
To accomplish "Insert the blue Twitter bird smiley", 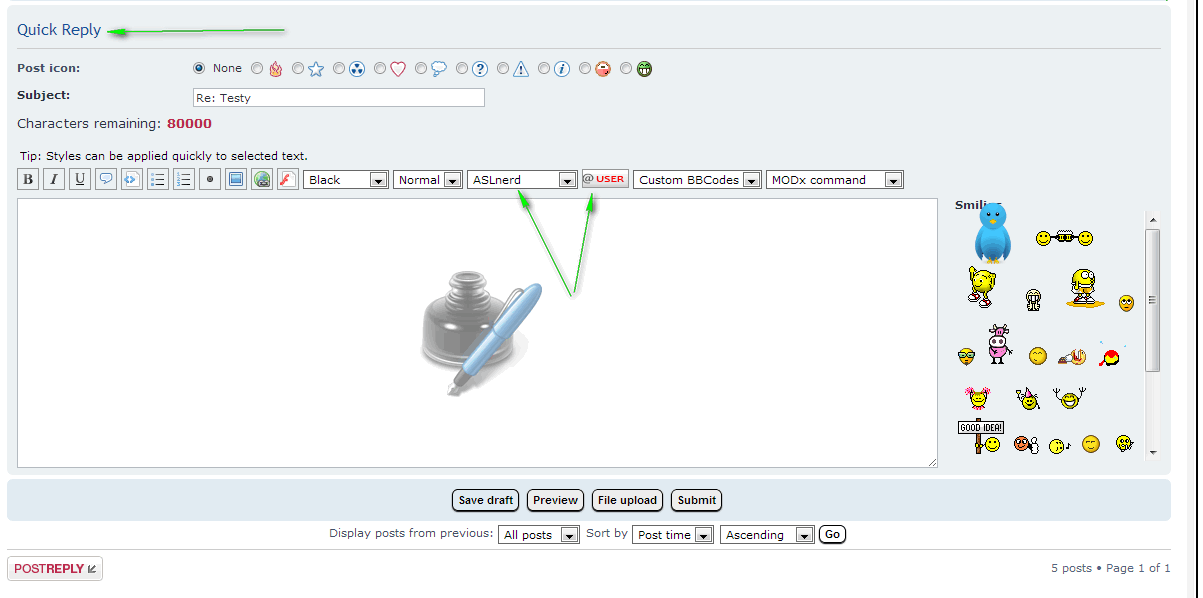I will pyautogui.click(x=992, y=232).
